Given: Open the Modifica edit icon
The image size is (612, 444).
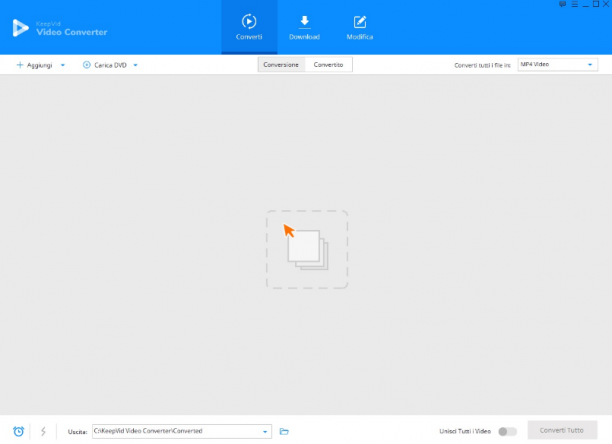Looking at the screenshot, I should pos(359,22).
